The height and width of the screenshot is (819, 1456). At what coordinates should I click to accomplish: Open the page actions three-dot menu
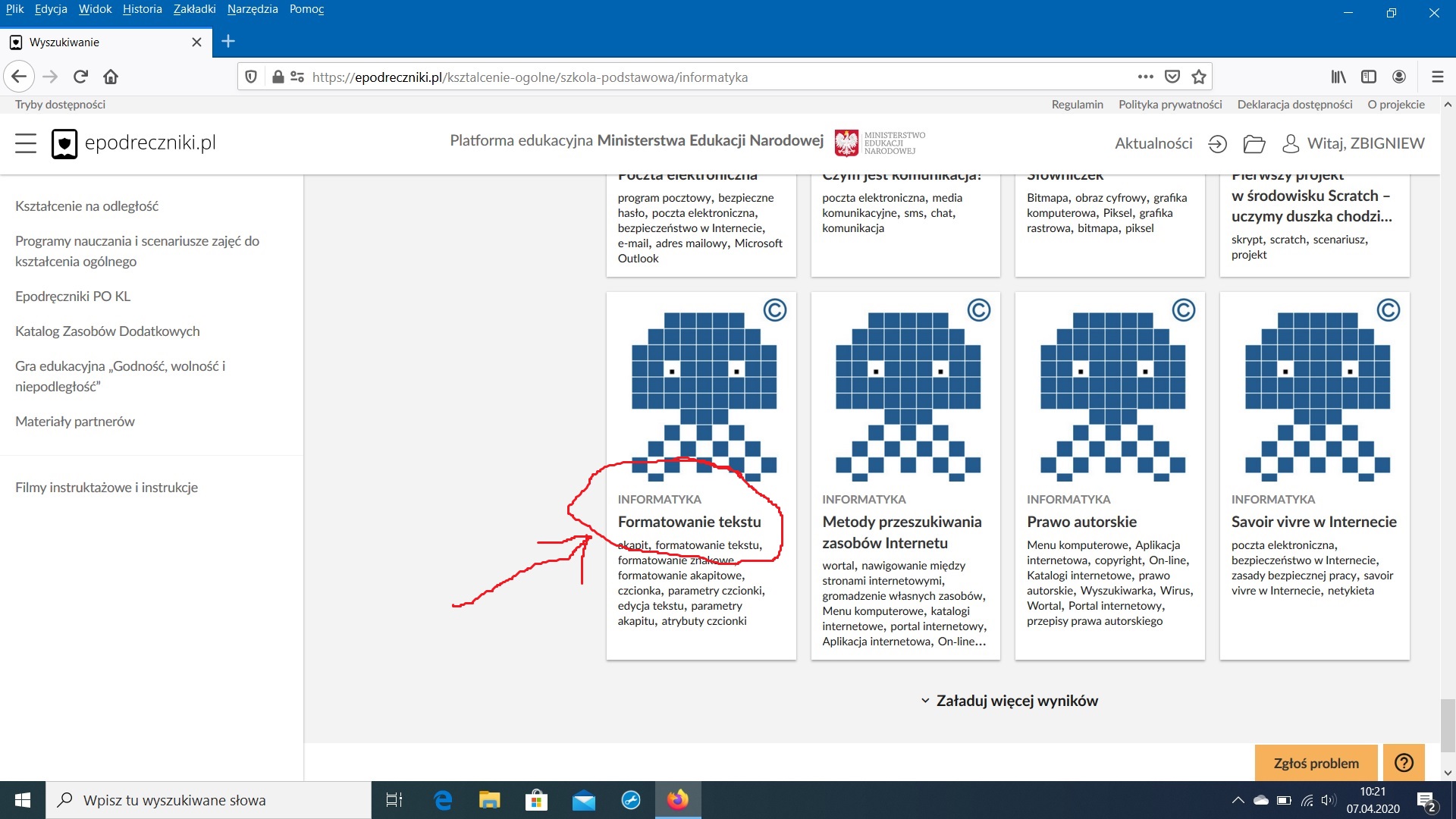click(1145, 77)
